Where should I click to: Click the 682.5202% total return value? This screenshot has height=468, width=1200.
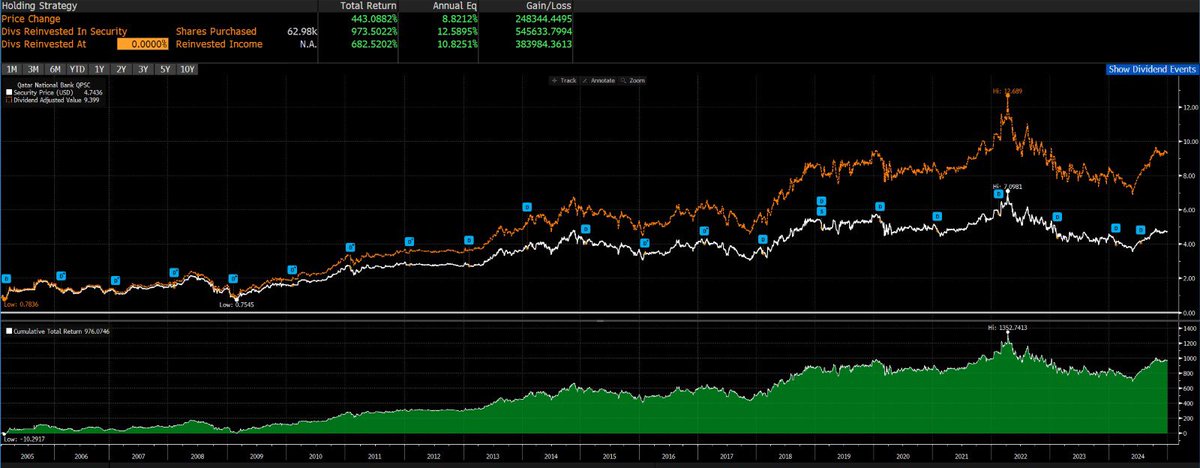[372, 44]
